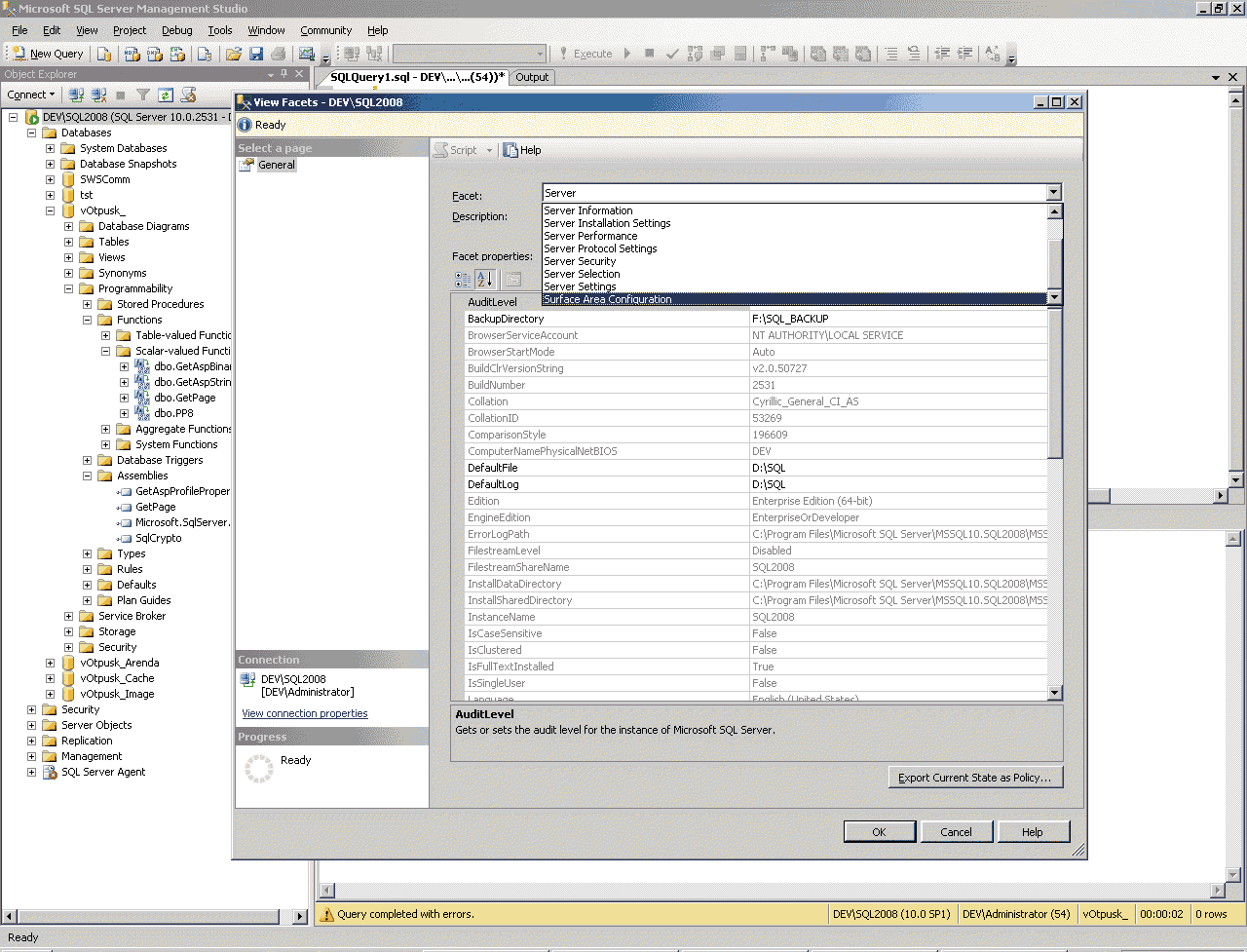Click the Parse checkmark icon
This screenshot has width=1247, height=952.
pos(672,54)
